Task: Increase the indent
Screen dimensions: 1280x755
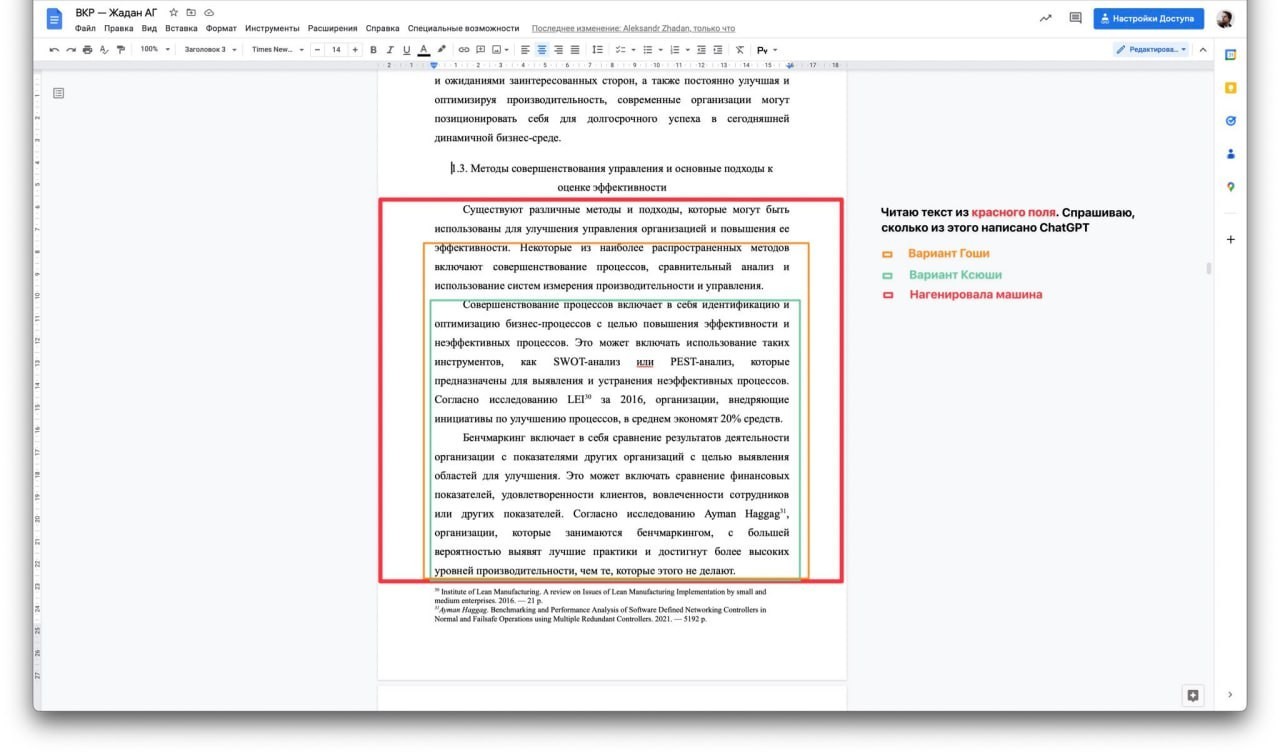Action: coord(718,50)
